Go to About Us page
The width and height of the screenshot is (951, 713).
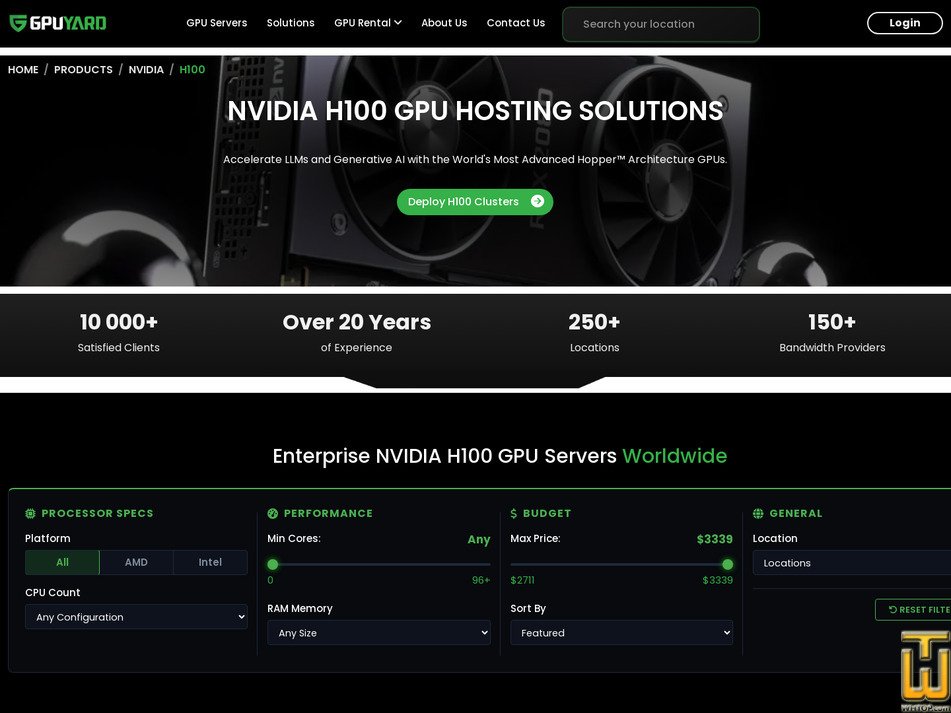tap(444, 22)
